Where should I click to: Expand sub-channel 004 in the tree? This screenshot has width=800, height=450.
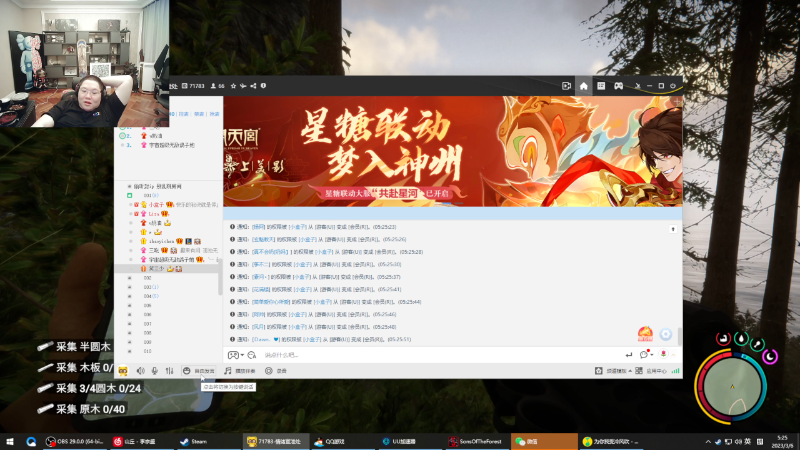(x=130, y=296)
